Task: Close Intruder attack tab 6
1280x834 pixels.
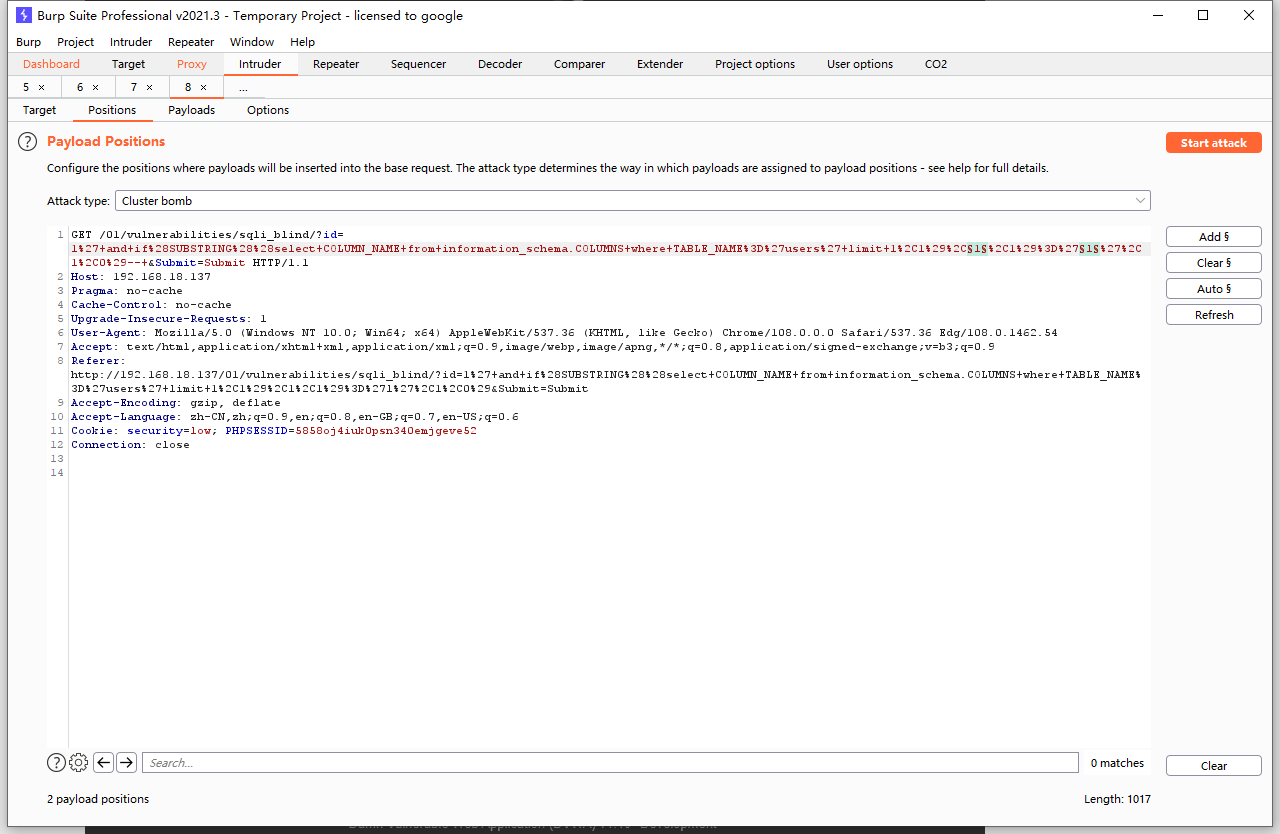Action: (x=95, y=88)
